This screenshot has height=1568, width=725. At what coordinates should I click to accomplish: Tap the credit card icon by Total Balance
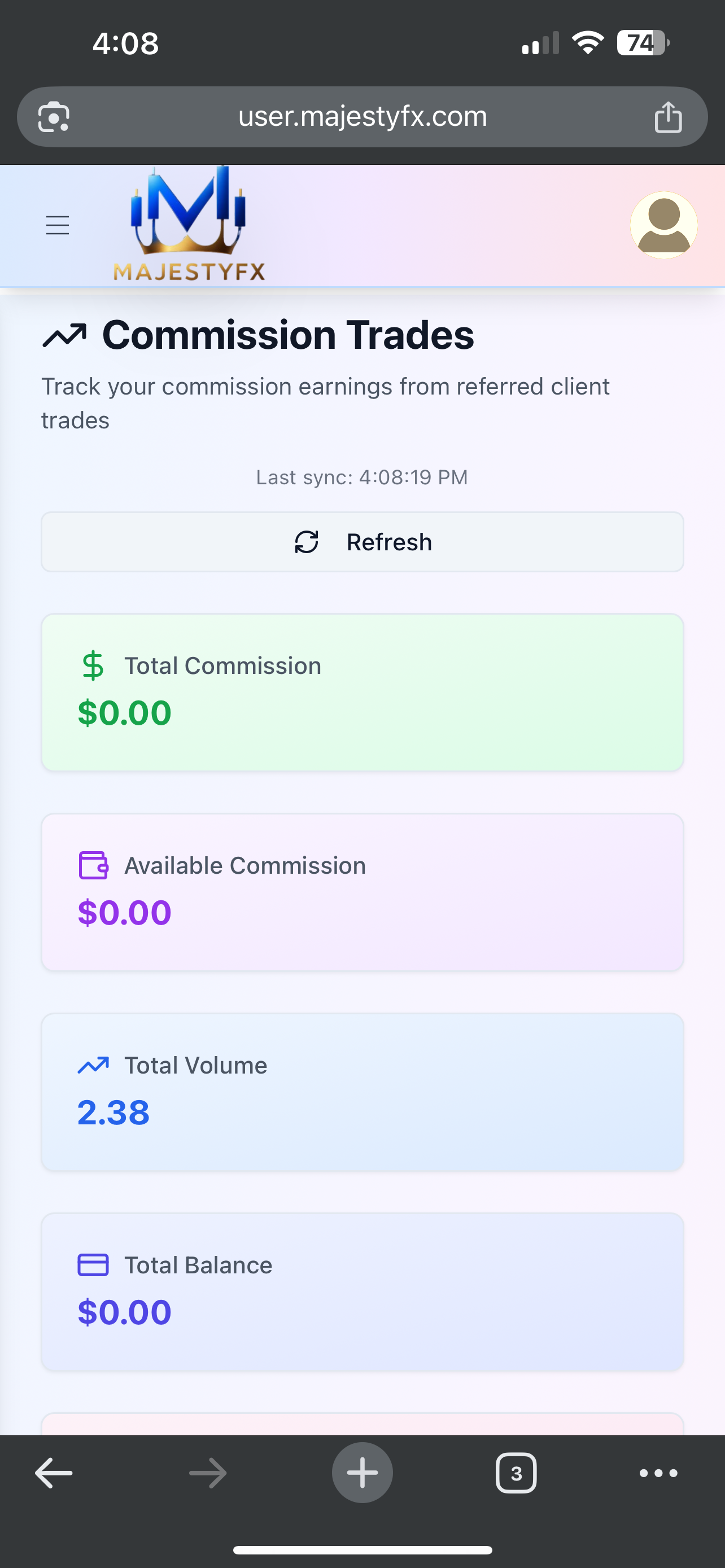tap(93, 1265)
